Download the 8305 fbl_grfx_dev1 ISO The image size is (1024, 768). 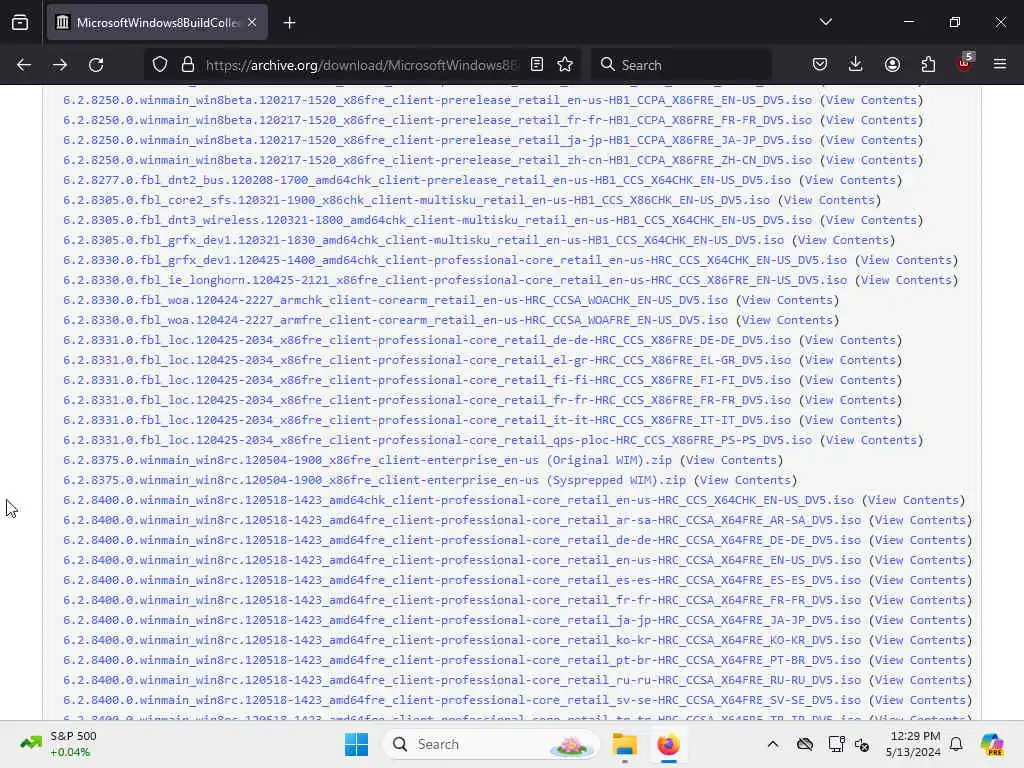pos(423,240)
